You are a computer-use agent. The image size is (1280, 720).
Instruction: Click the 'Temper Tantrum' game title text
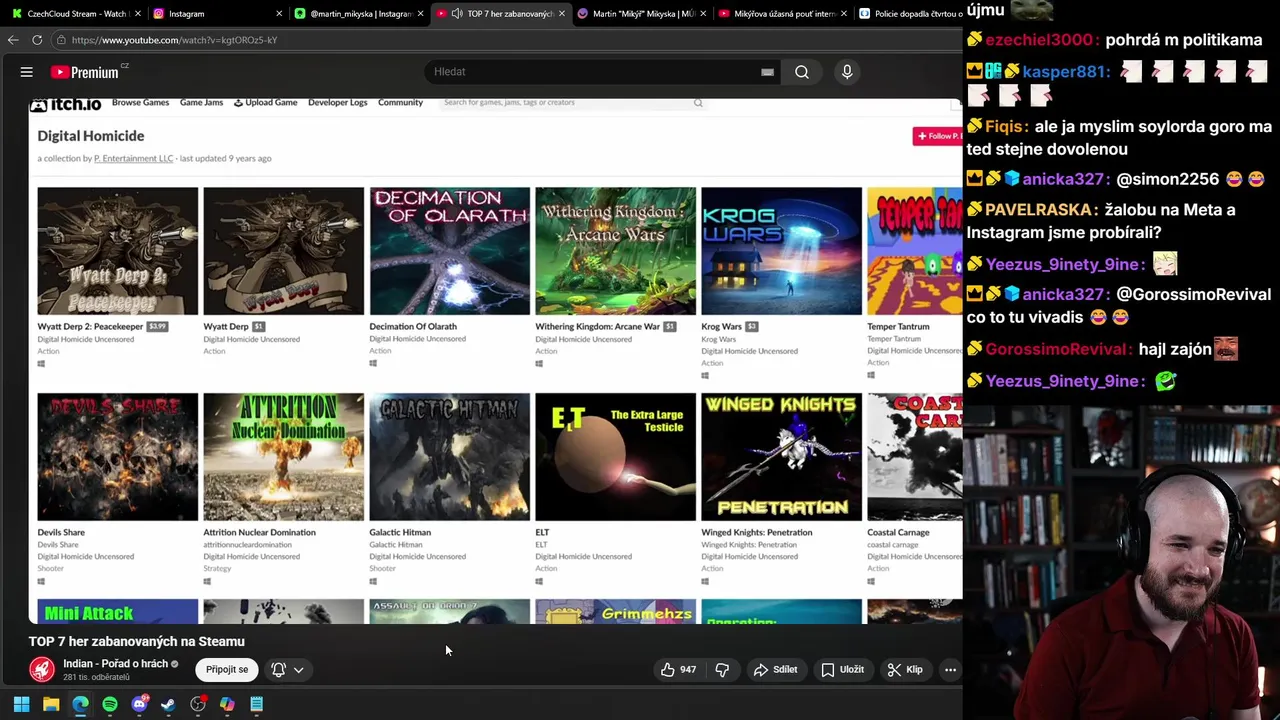(898, 327)
